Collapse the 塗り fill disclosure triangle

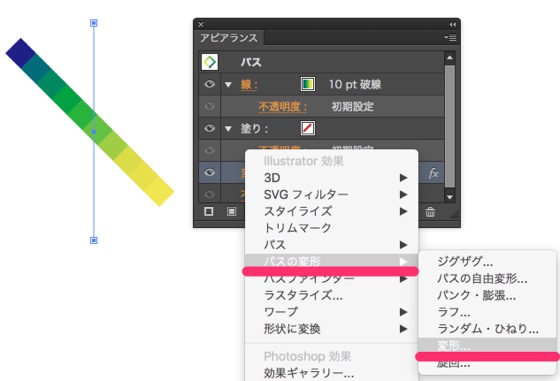[x=228, y=129]
